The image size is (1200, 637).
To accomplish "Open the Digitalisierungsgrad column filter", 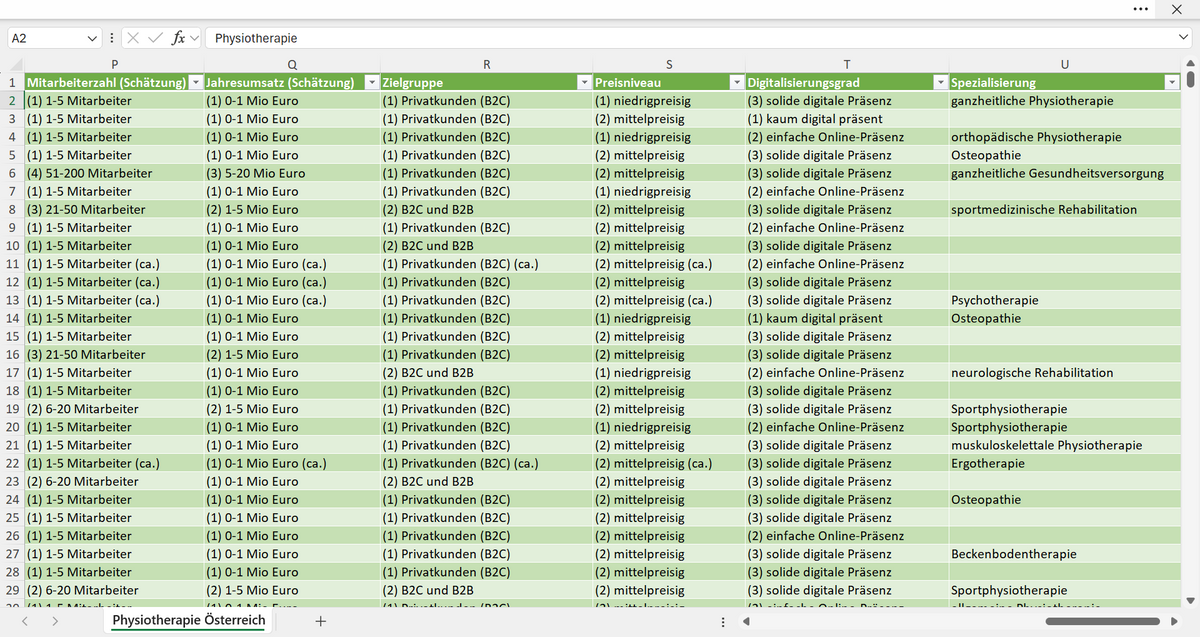I will [940, 82].
